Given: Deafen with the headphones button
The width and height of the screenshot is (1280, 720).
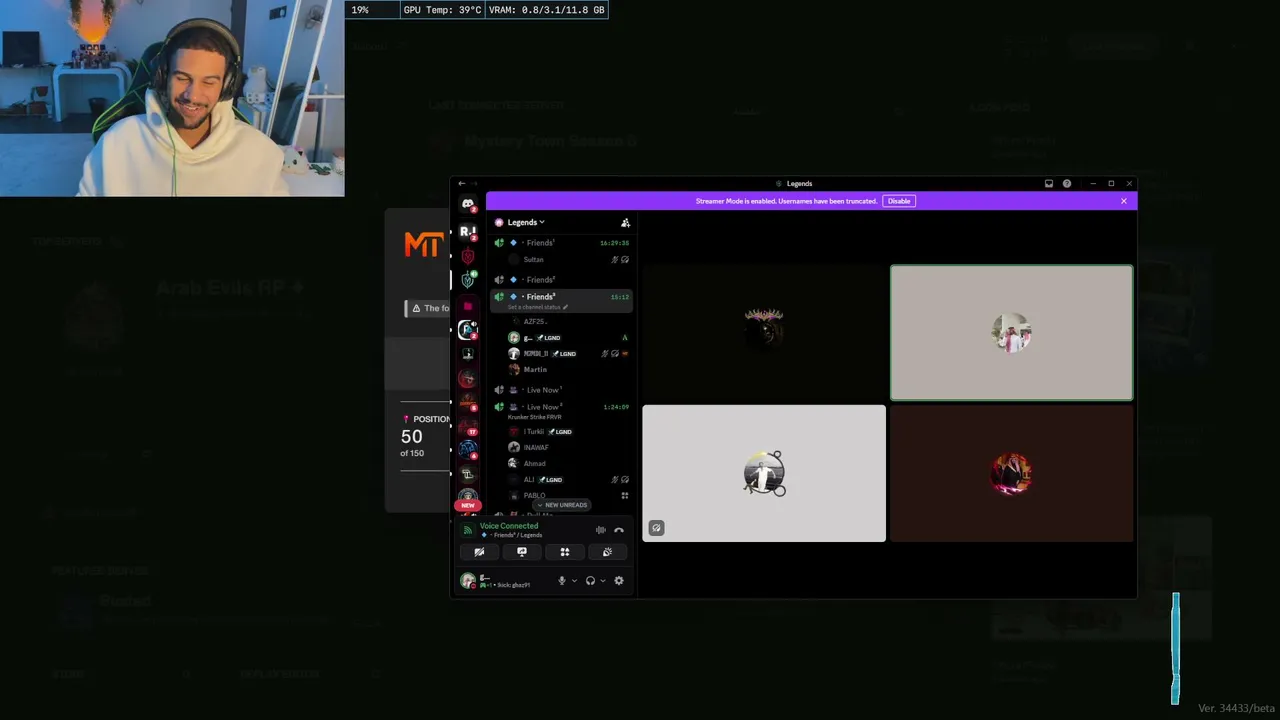Looking at the screenshot, I should click(x=590, y=580).
